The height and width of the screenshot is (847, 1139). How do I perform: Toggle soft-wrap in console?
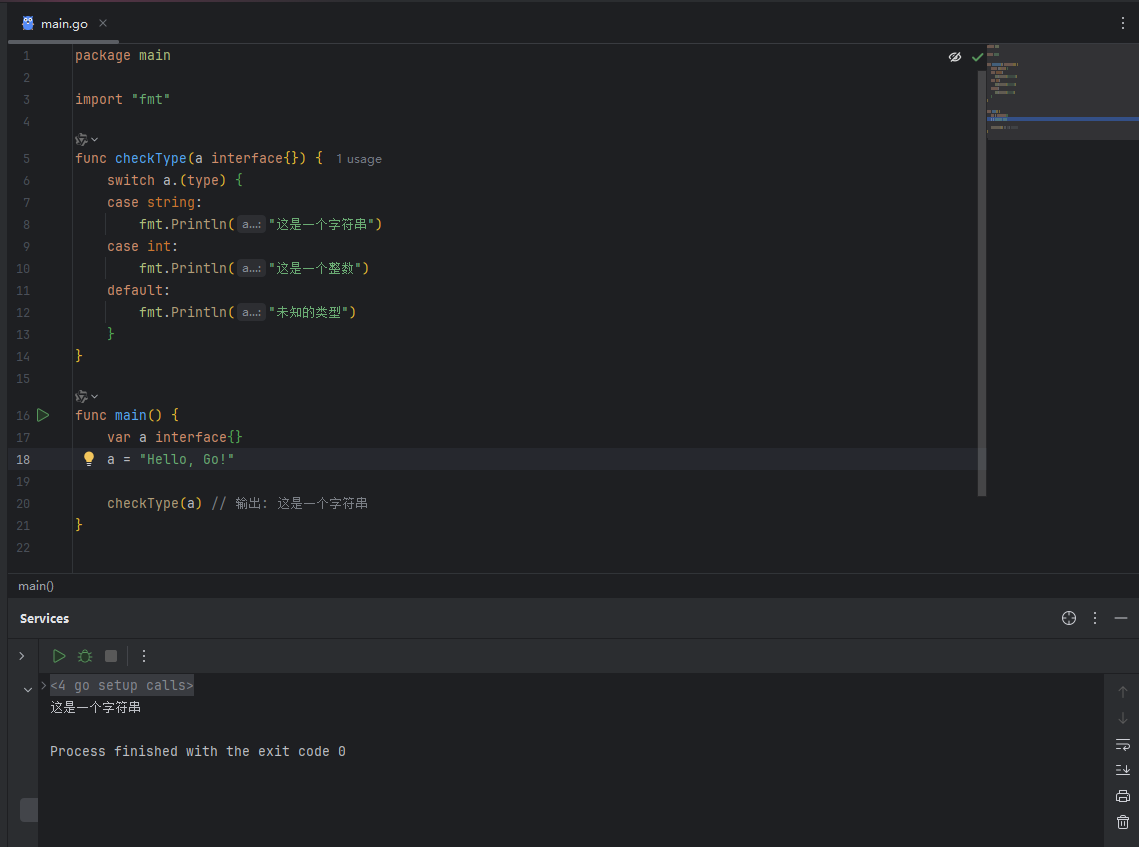[x=1122, y=744]
